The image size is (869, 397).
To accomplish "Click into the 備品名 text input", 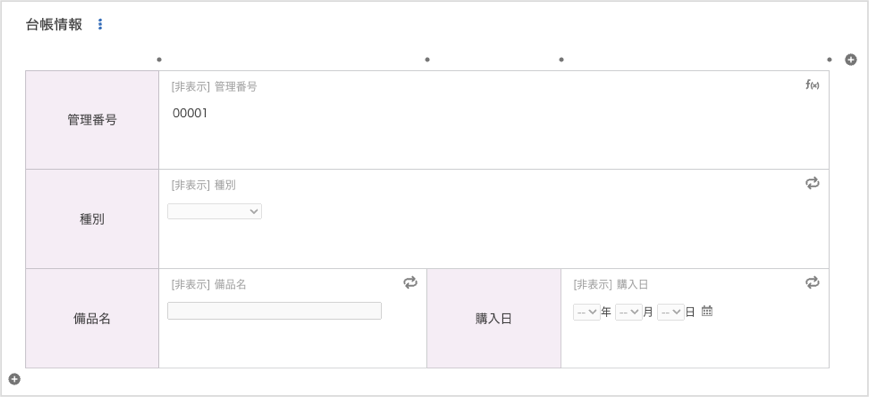I will [x=274, y=311].
